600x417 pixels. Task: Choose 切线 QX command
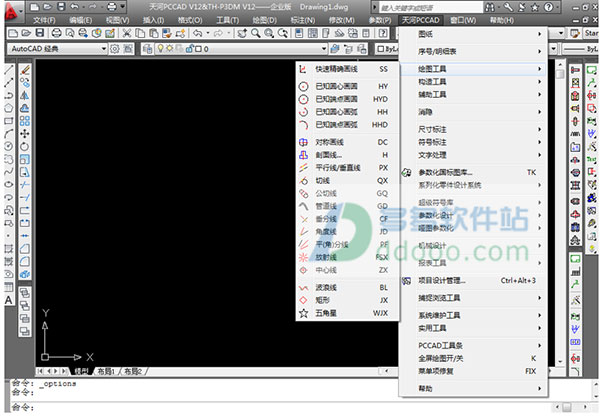click(347, 181)
